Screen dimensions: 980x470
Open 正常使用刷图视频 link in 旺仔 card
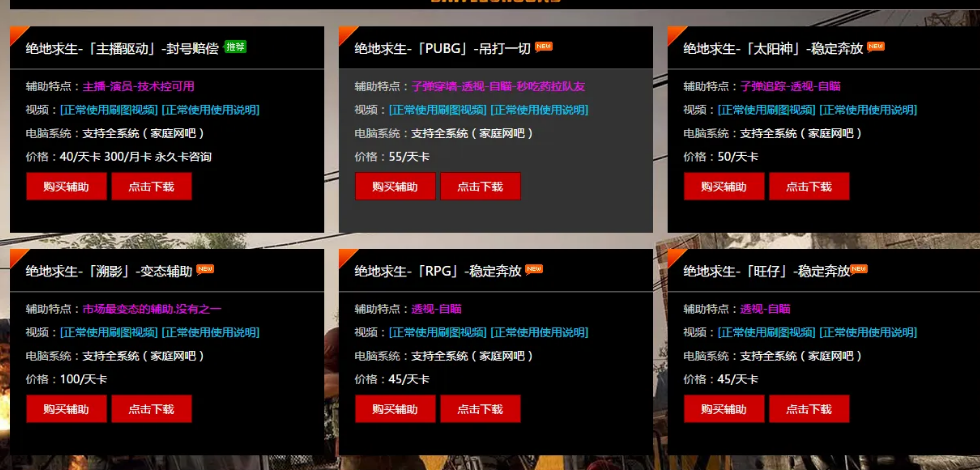coord(767,332)
